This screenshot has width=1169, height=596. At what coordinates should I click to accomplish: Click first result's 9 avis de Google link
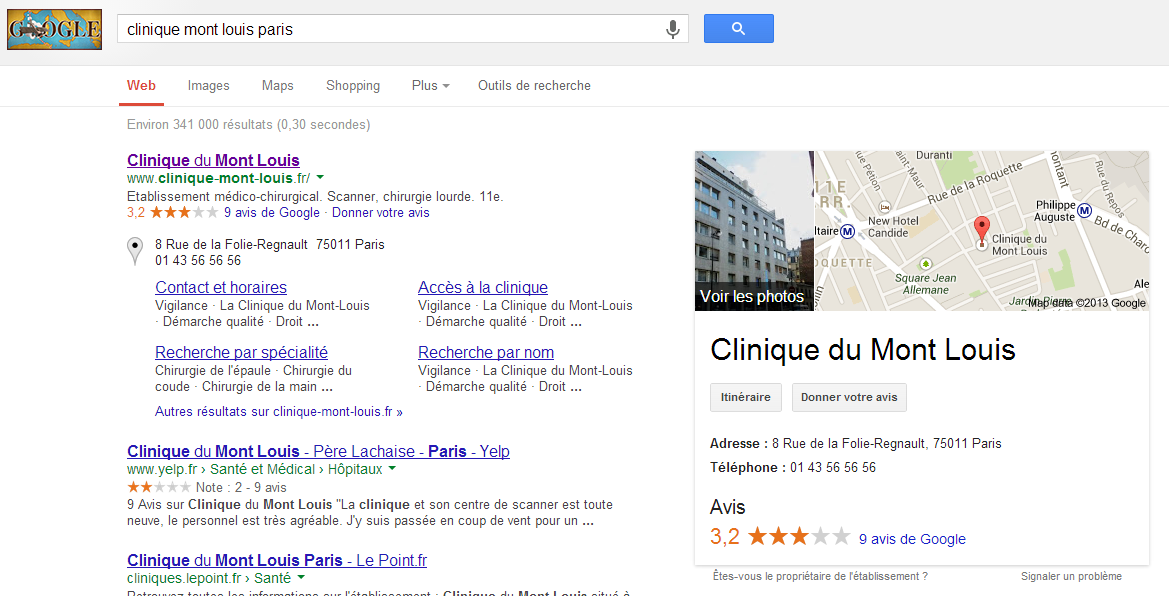click(x=271, y=213)
